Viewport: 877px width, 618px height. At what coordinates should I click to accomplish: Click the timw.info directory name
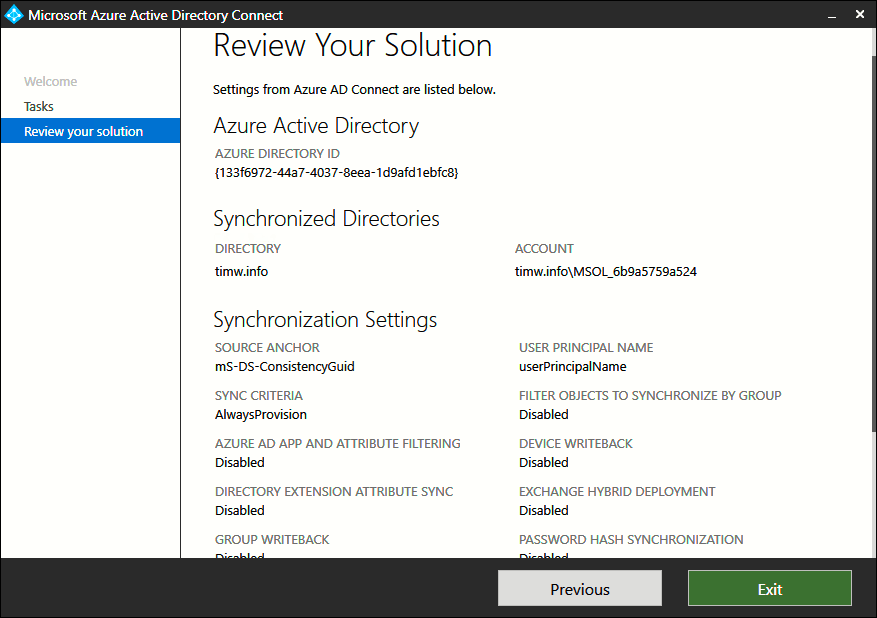[241, 271]
